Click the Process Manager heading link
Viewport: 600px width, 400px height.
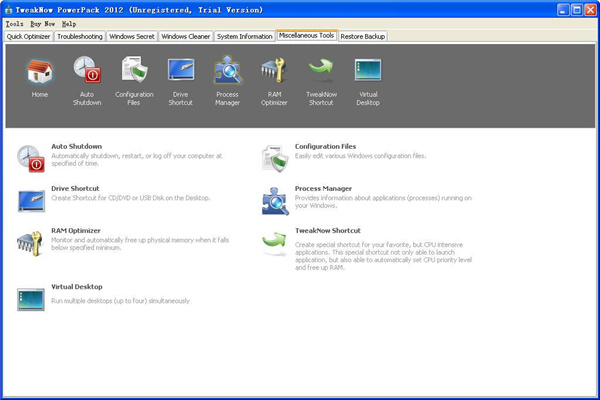323,188
